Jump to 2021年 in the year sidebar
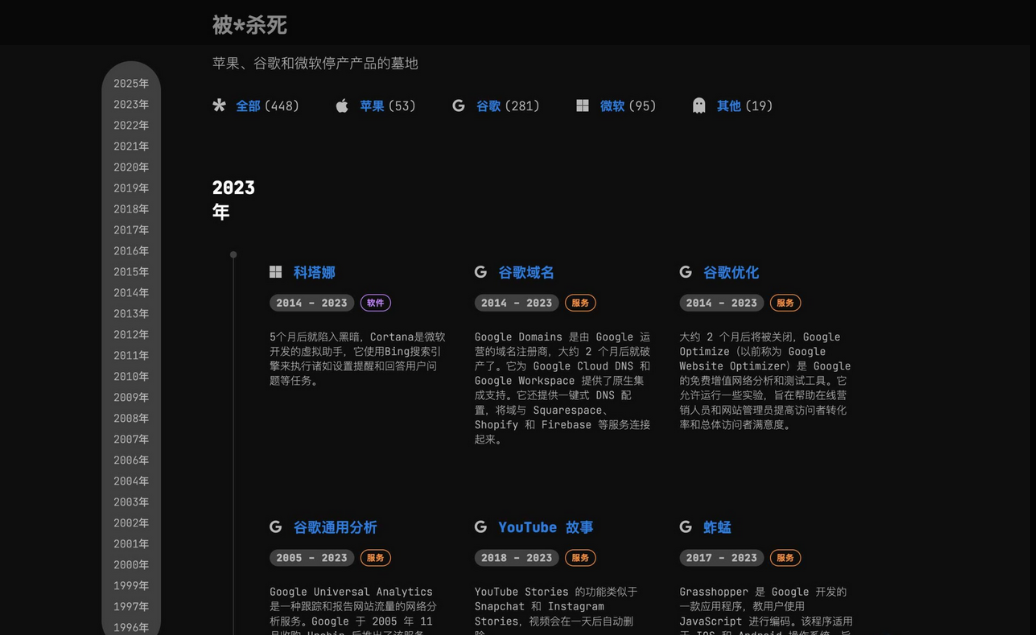The width and height of the screenshot is (1036, 635). [131, 147]
